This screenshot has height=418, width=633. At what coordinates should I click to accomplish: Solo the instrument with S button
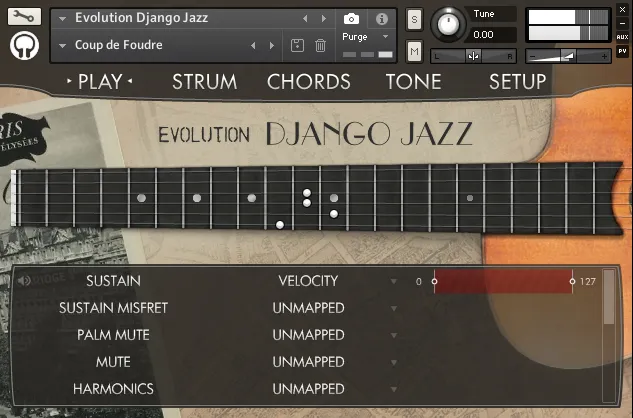[414, 19]
